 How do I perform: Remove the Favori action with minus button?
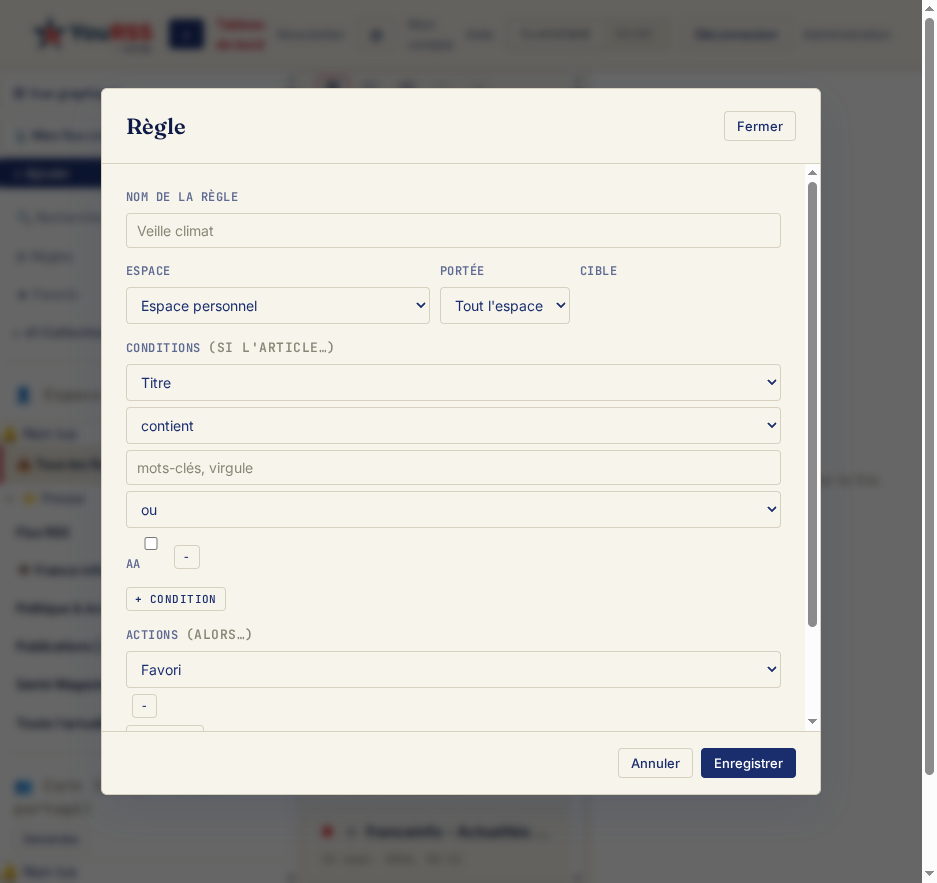click(144, 706)
